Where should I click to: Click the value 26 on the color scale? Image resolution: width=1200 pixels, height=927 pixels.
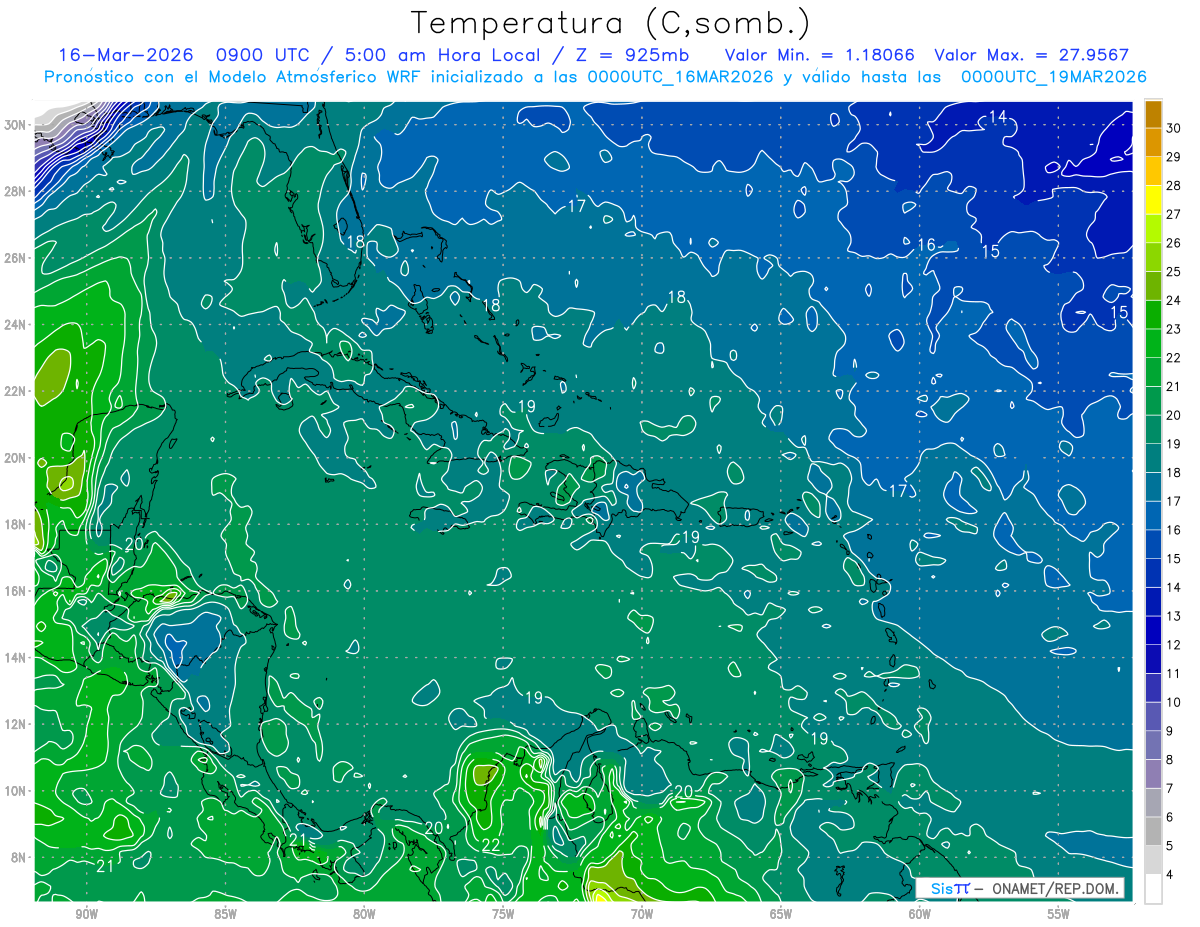coord(1174,243)
